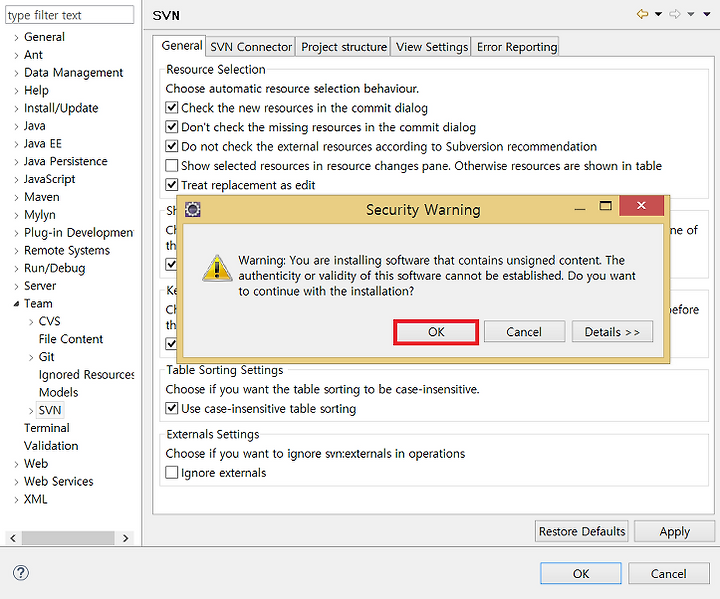The image size is (720, 599).
Task: Focus the type filter text field
Action: coord(69,15)
